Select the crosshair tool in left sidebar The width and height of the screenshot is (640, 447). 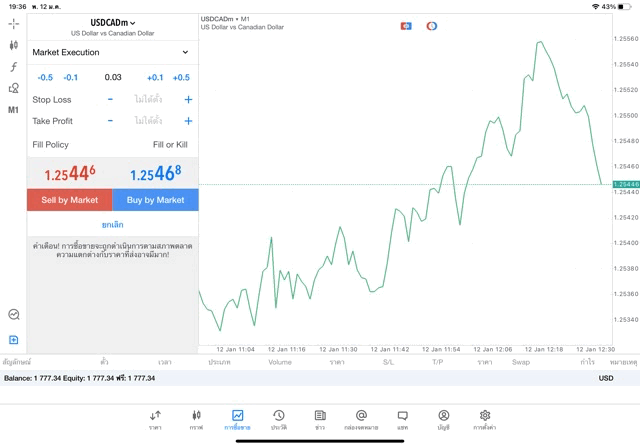tap(14, 23)
